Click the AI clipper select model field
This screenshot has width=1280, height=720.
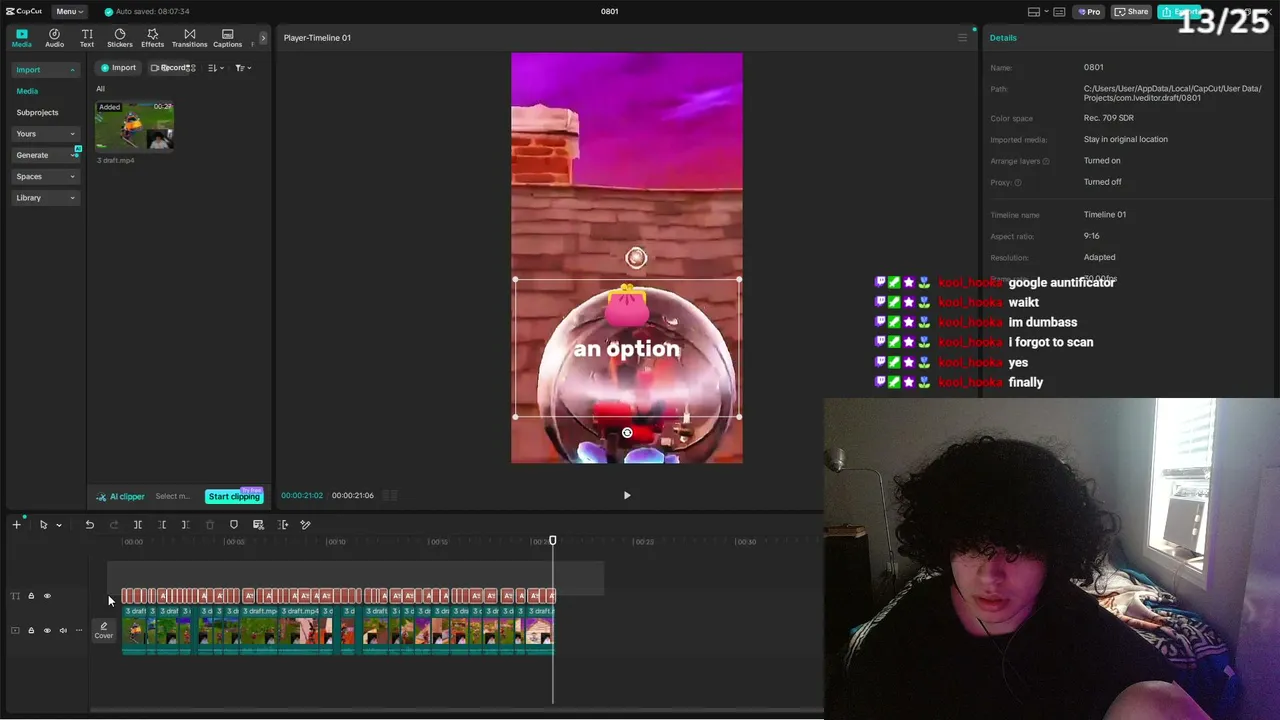pyautogui.click(x=173, y=497)
